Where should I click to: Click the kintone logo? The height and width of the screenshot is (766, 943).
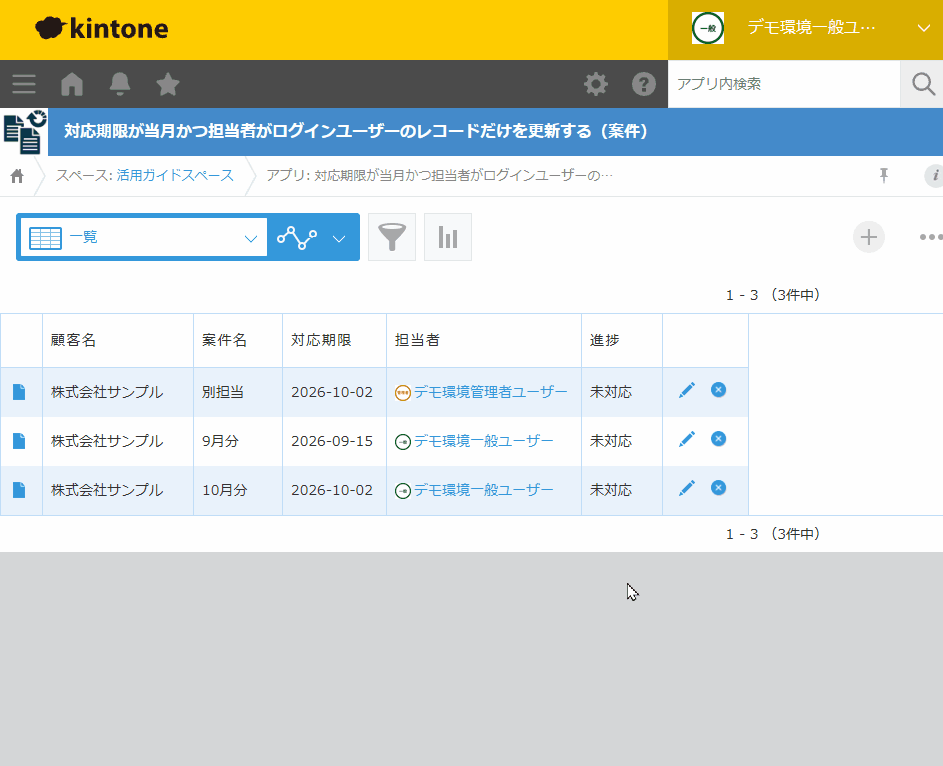tap(102, 28)
